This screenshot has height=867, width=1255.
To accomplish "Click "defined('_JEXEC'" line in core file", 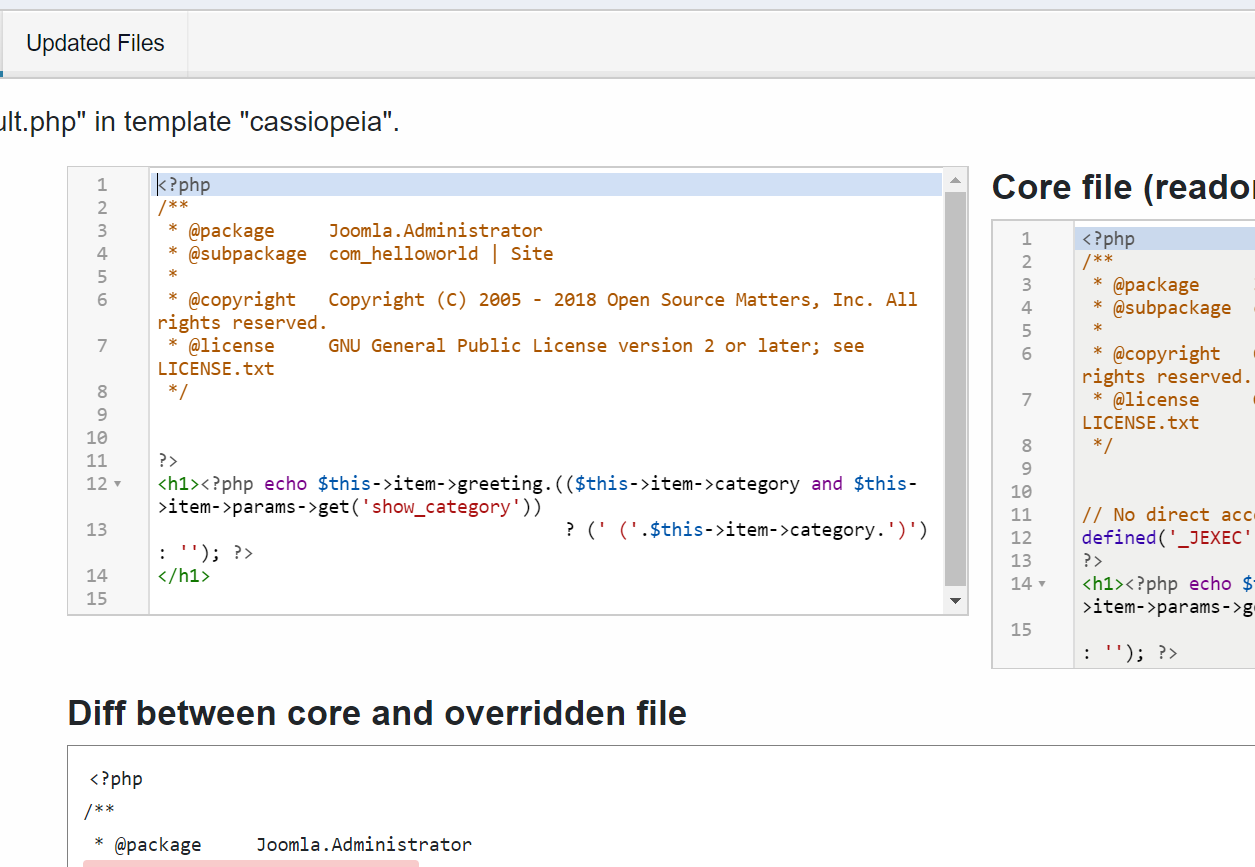I will [1168, 538].
